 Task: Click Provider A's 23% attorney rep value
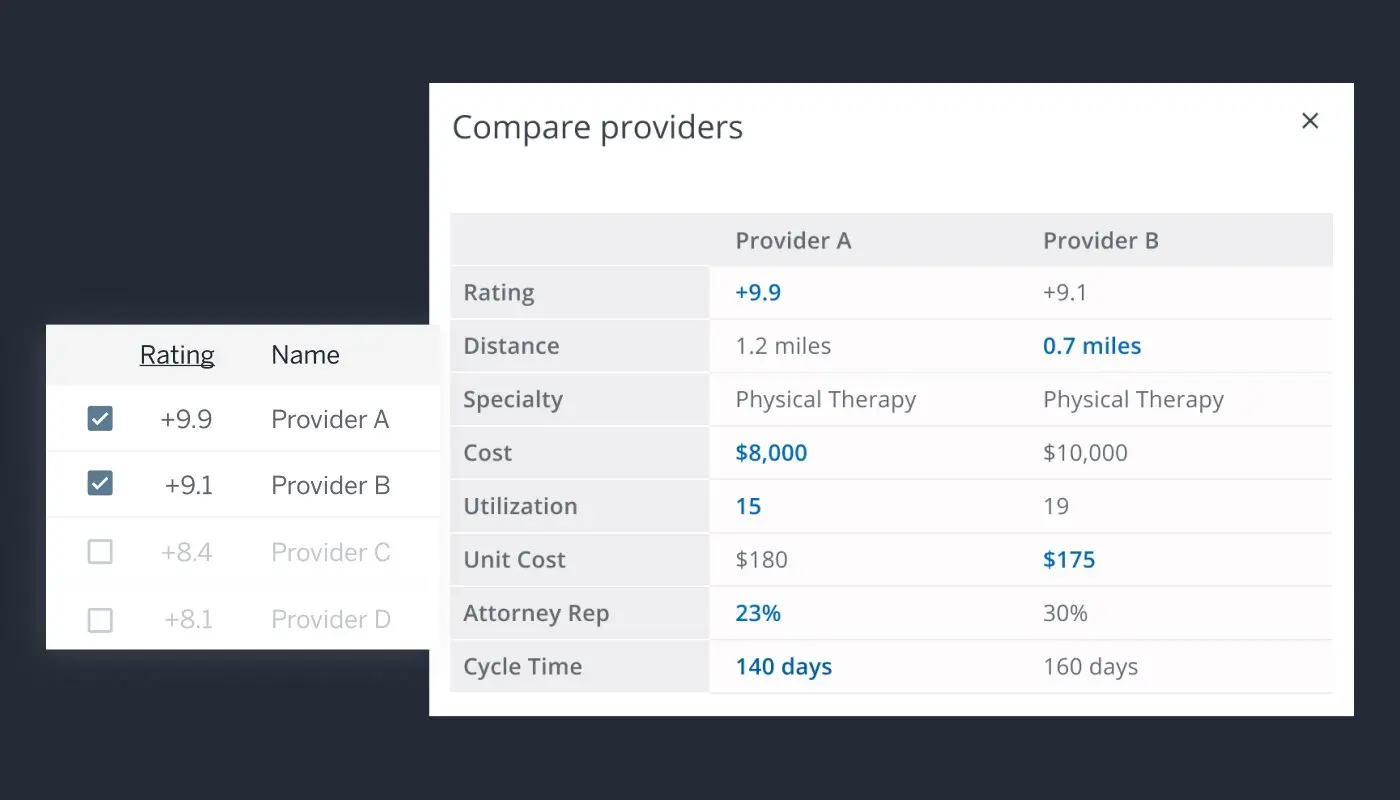[x=758, y=612]
